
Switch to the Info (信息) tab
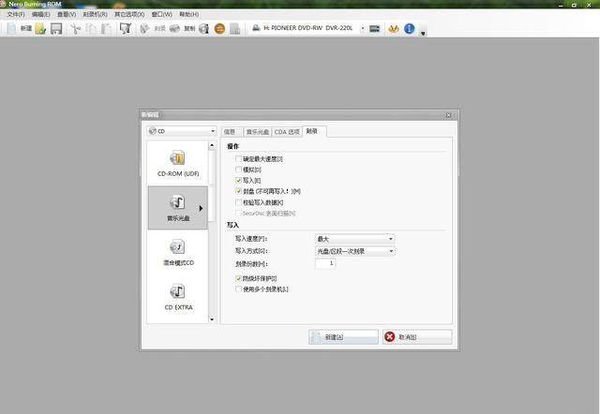[232, 132]
